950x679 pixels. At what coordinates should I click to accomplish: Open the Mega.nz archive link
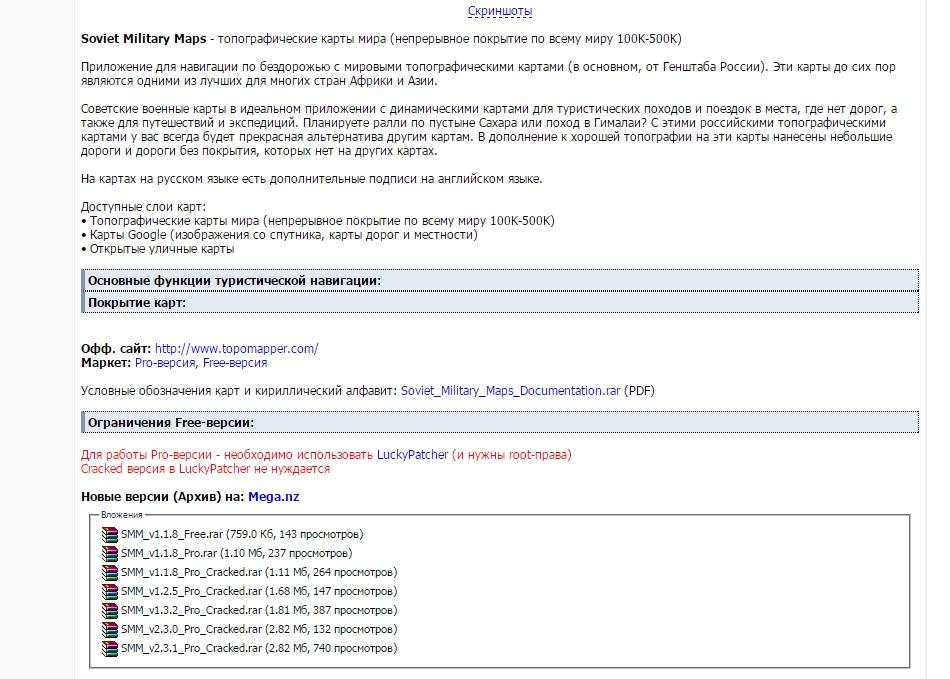click(274, 497)
